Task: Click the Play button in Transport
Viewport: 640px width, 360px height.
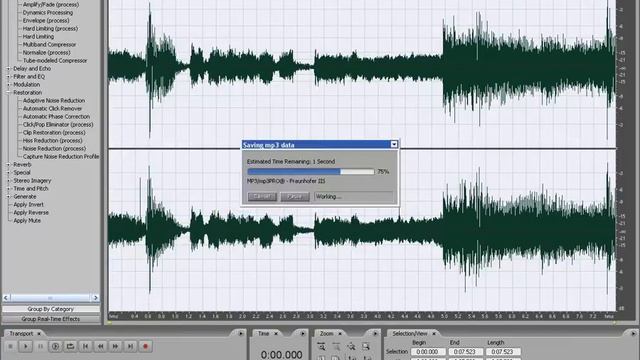Action: pyautogui.click(x=26, y=347)
